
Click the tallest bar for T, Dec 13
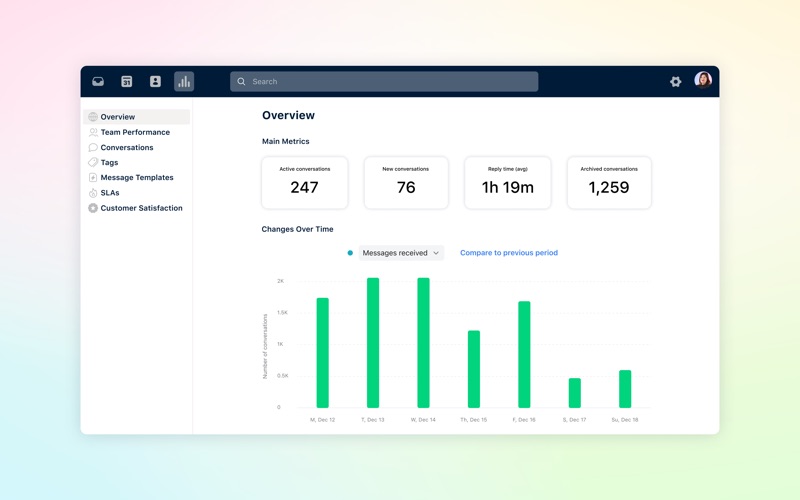click(x=373, y=343)
